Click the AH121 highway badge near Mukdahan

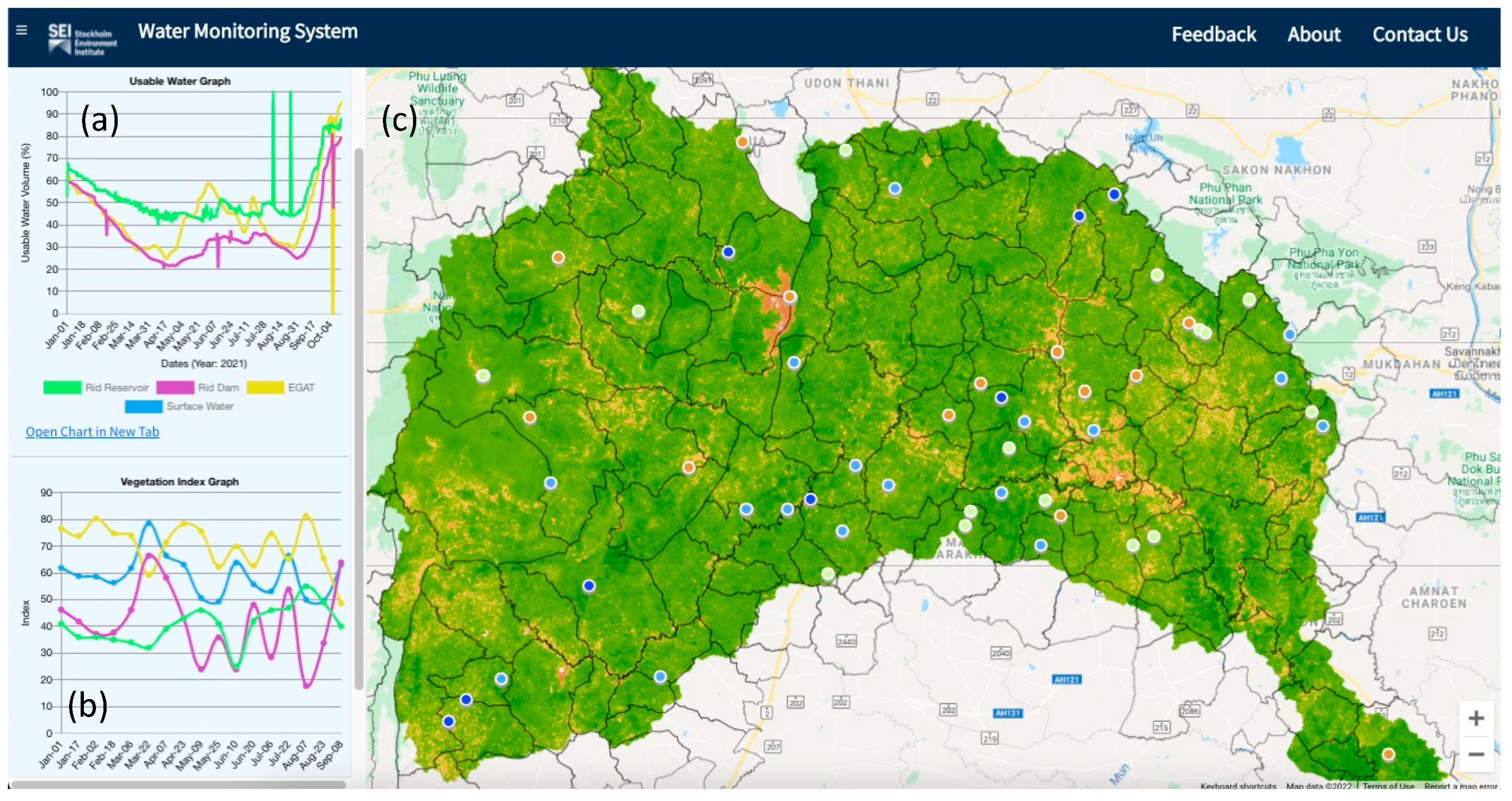point(1444,394)
